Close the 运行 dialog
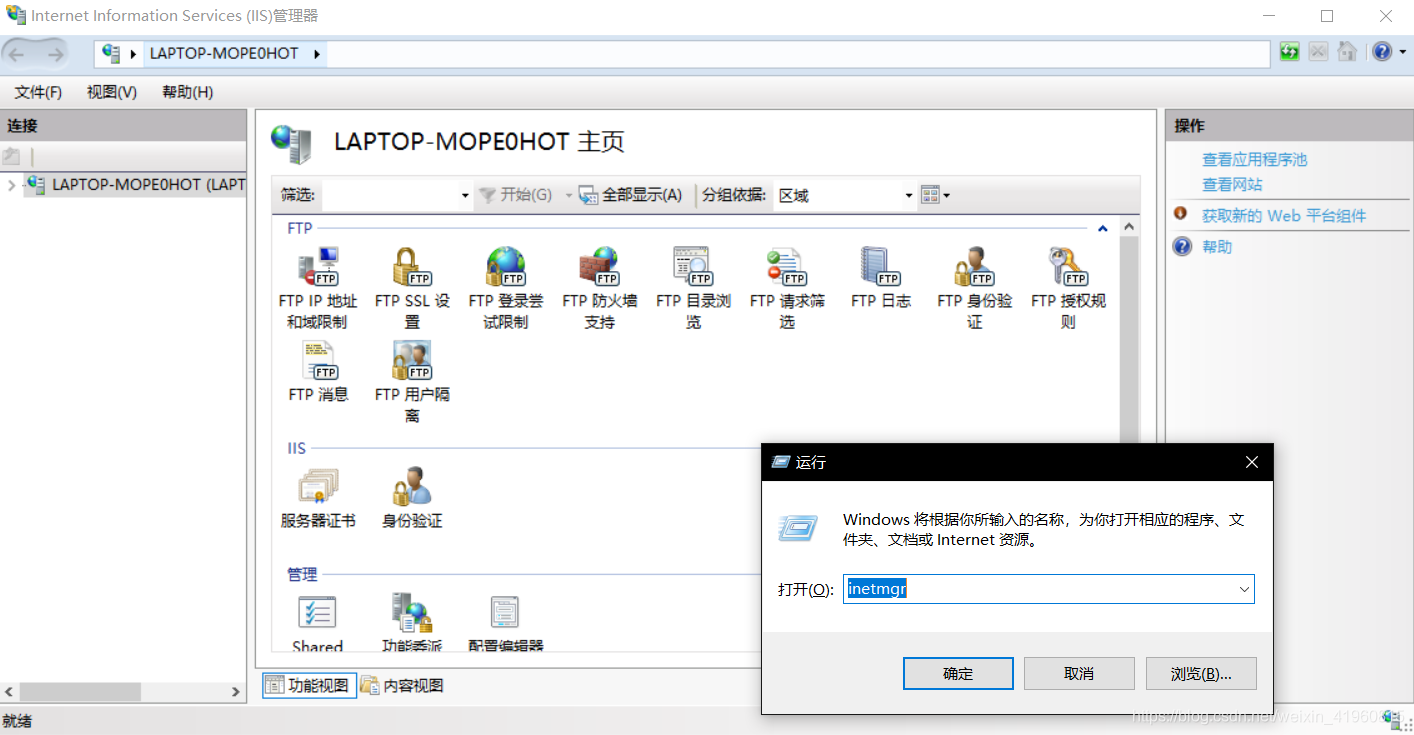 (x=1251, y=462)
